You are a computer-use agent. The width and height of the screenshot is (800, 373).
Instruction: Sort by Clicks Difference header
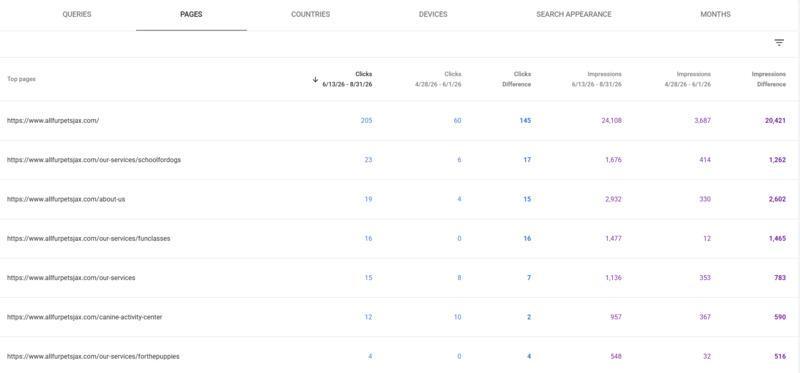516,79
